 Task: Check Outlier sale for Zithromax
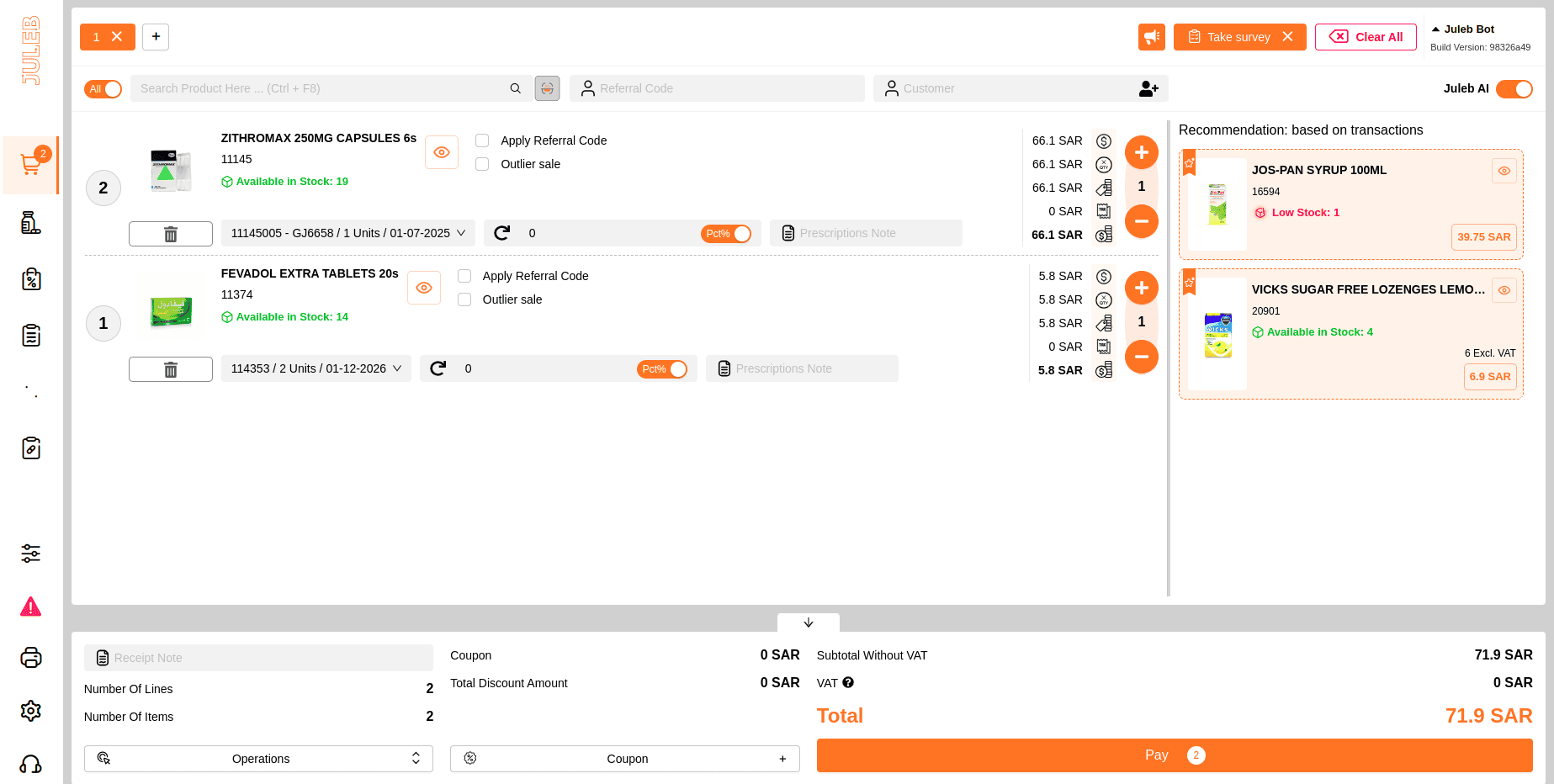pyautogui.click(x=482, y=164)
